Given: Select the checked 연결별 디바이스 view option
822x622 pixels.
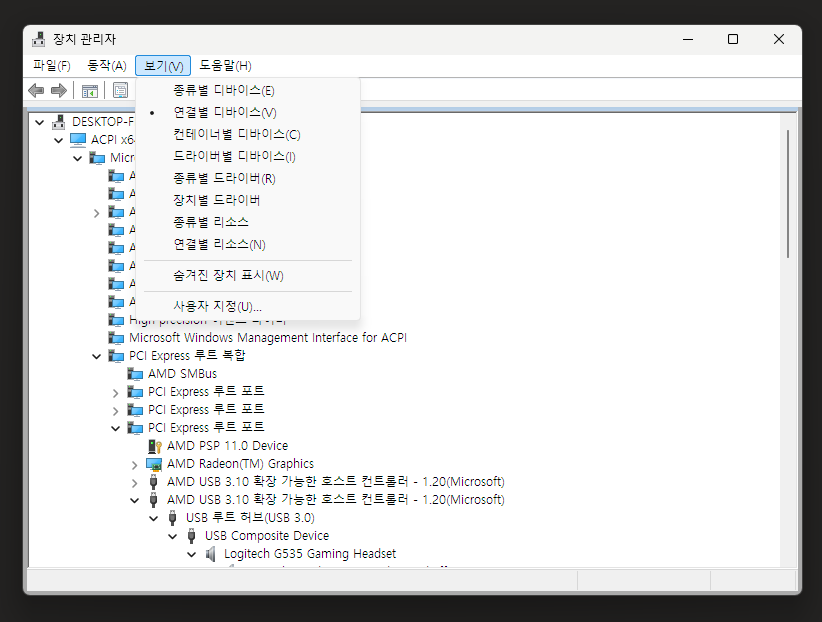Looking at the screenshot, I should tap(225, 112).
